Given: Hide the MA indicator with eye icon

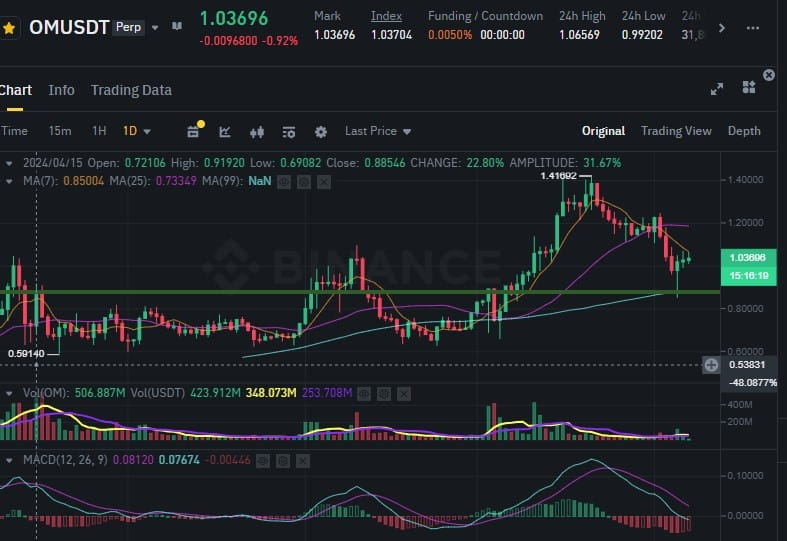Looking at the screenshot, I should (284, 182).
